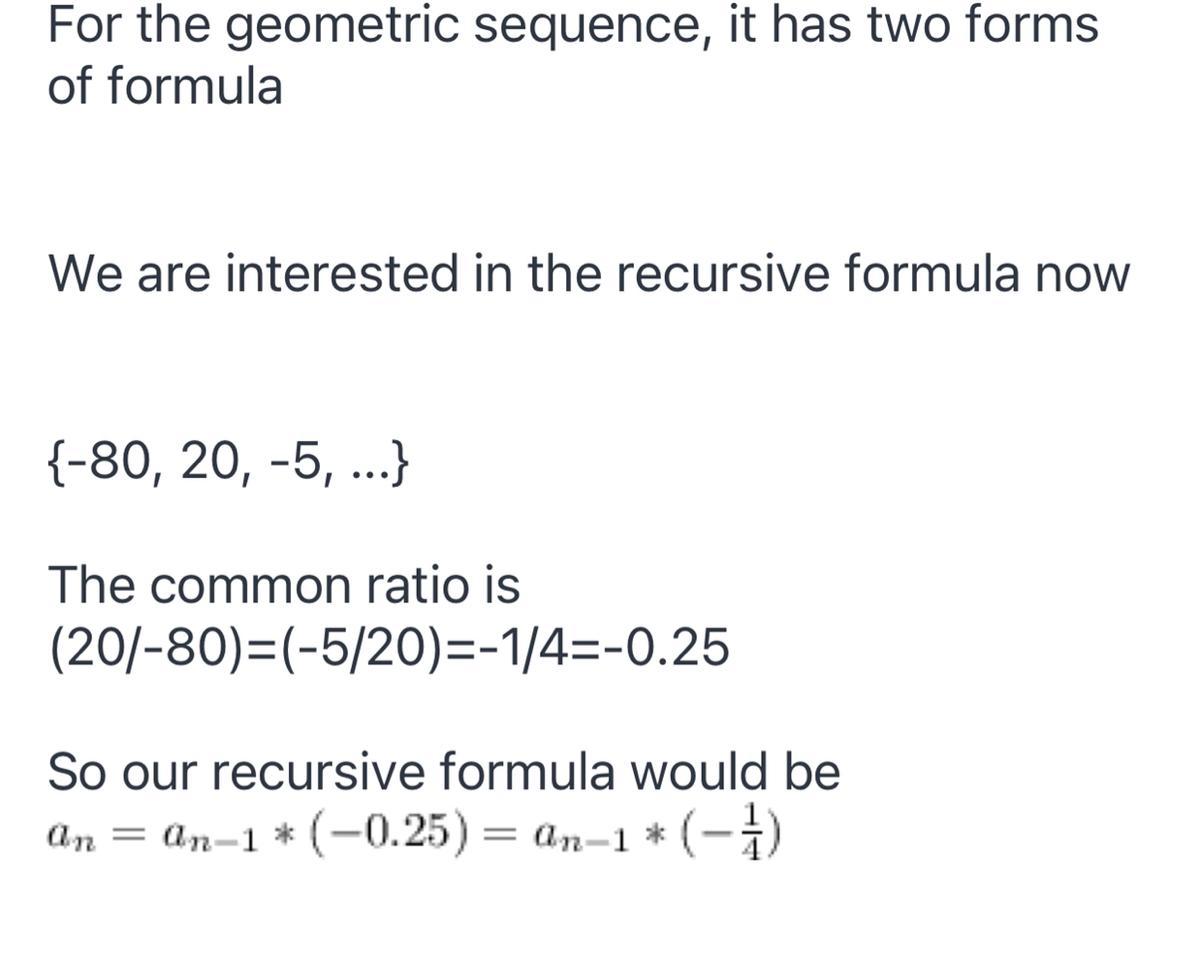Click "So our recursive formula would be" text
Image resolution: width=1200 pixels, height=958 pixels.
pyautogui.click(x=444, y=772)
